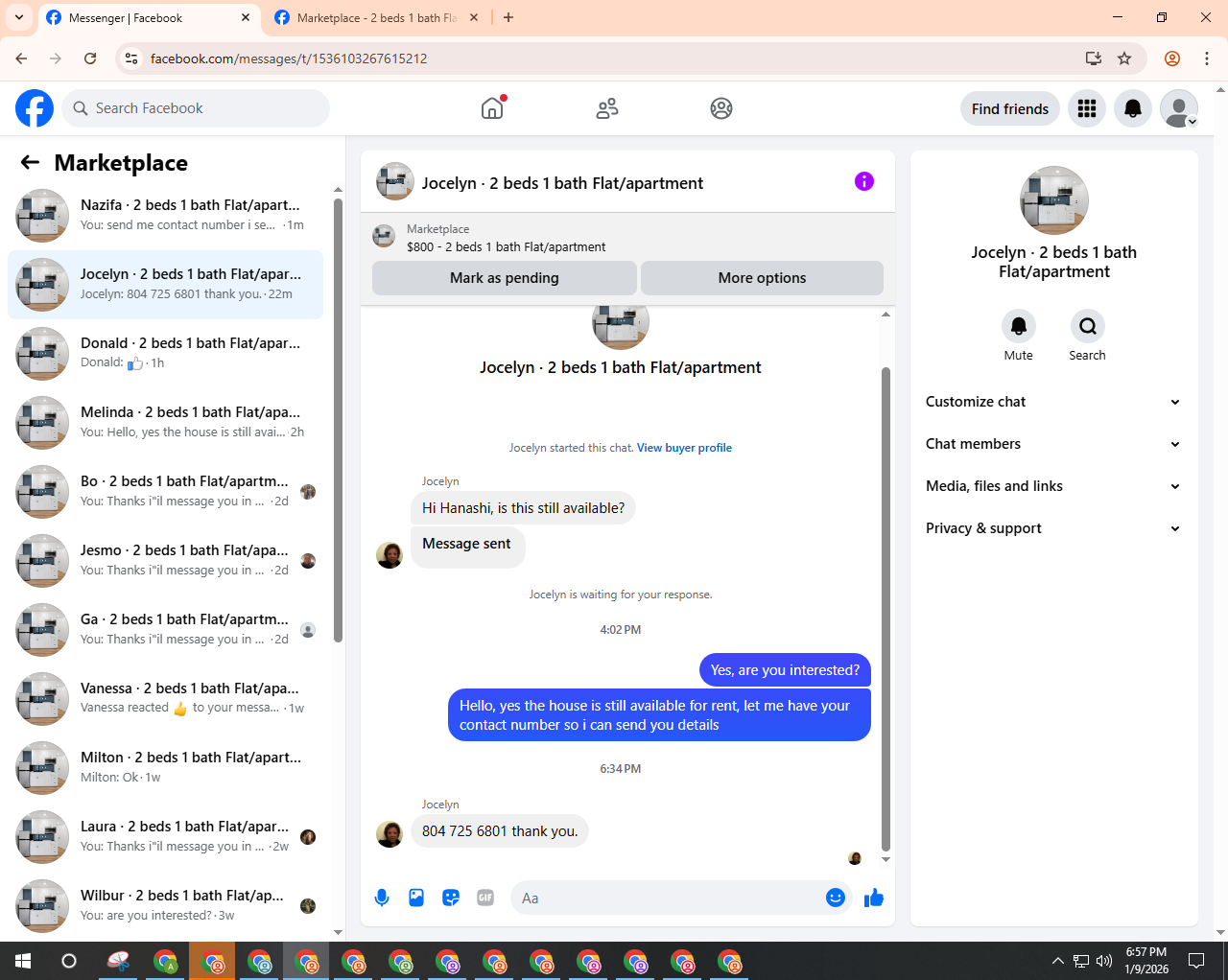
Task: Open Vanessa conversation
Action: coord(165,699)
